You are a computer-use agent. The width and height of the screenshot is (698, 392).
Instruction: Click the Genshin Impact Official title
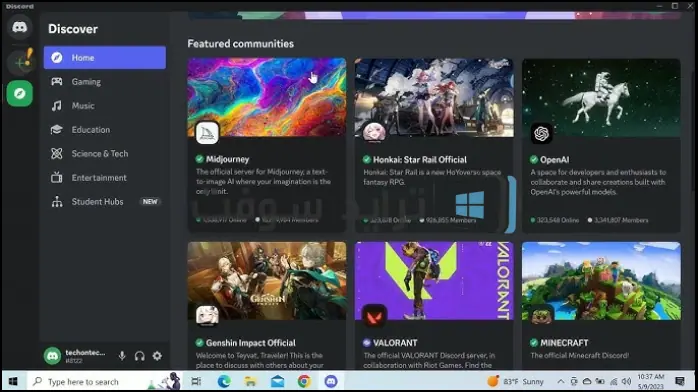[x=251, y=343]
